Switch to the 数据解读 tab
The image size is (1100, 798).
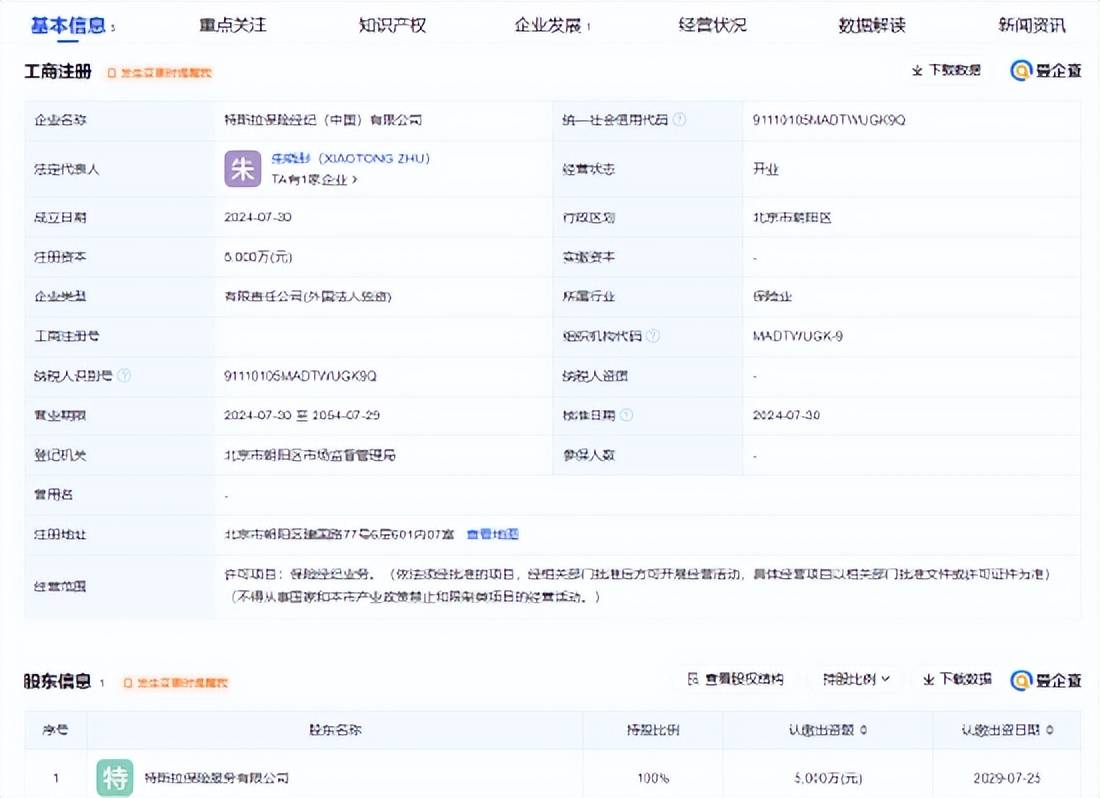coord(872,26)
